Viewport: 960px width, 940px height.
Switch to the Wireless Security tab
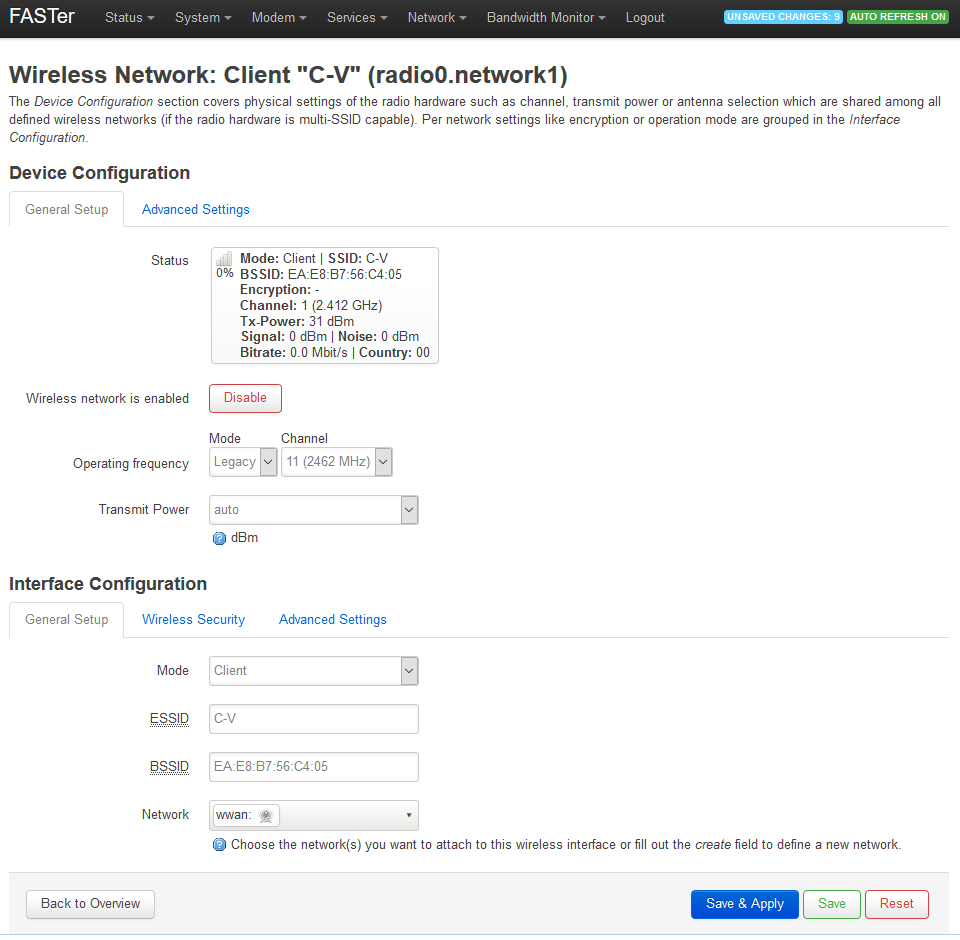pyautogui.click(x=193, y=620)
